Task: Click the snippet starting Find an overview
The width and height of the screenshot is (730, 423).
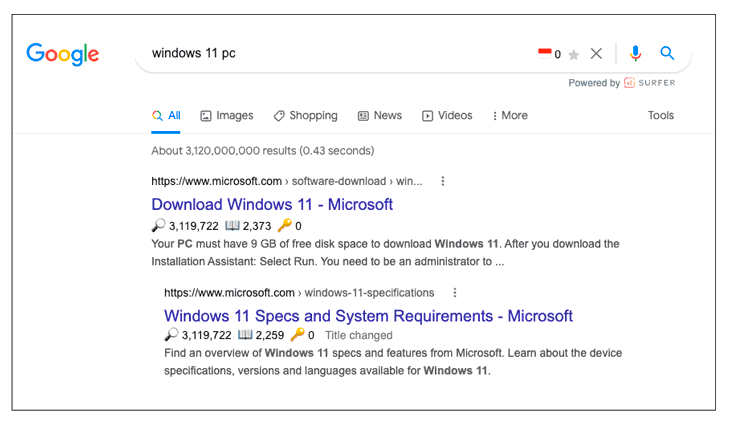Action: point(393,362)
